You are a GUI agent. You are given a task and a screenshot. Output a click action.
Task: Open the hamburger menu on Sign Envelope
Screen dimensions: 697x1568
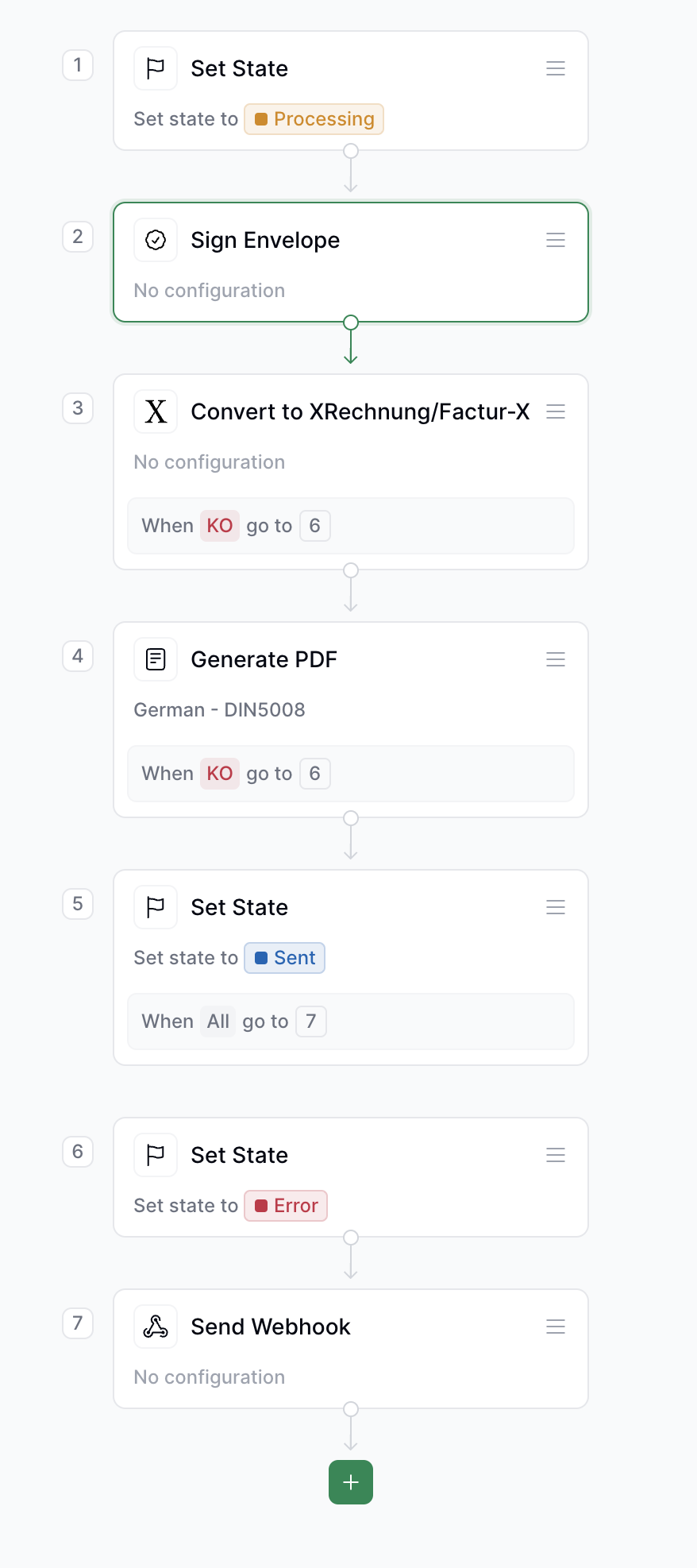click(x=555, y=240)
